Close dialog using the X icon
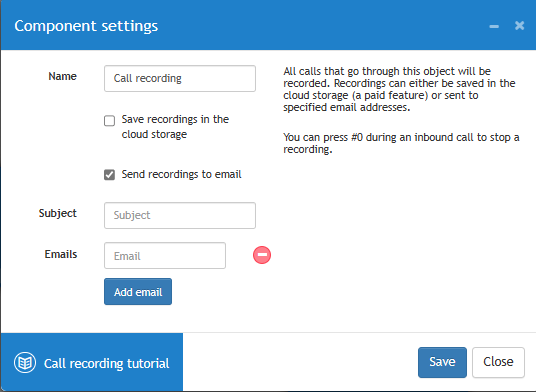536x392 pixels. 520,26
